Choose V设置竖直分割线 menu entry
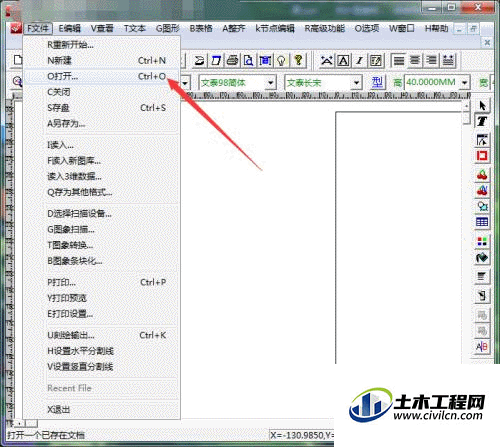This screenshot has height=447, width=500. click(x=103, y=367)
